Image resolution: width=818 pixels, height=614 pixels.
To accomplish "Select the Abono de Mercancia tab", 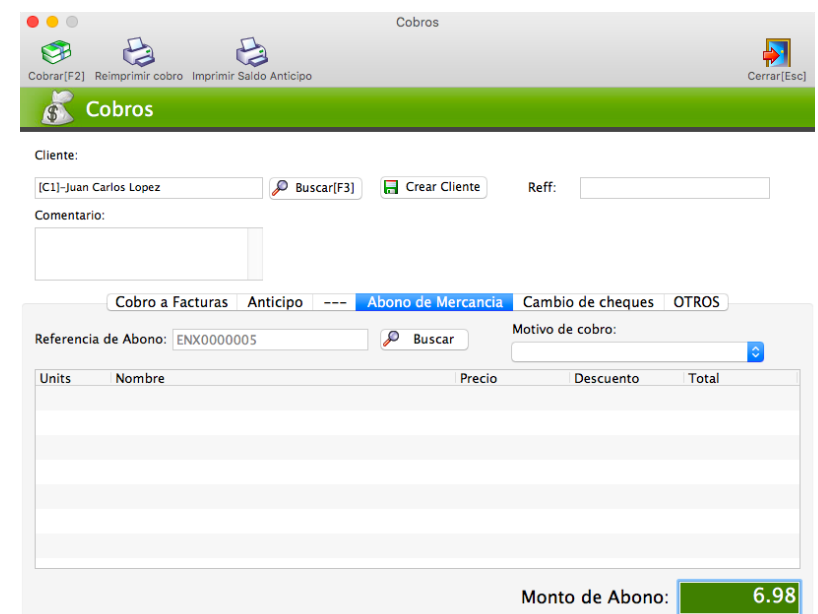I will [x=435, y=302].
